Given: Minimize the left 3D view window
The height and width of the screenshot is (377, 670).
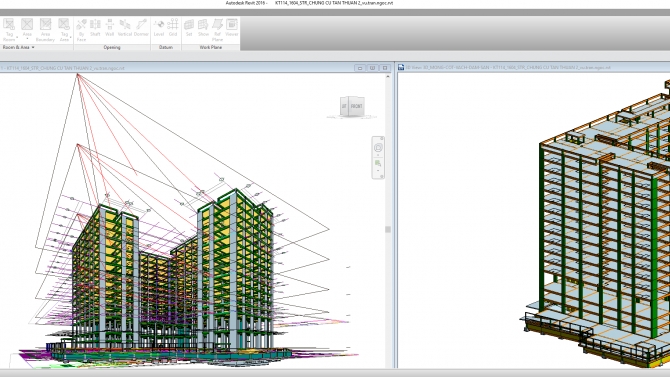Looking at the screenshot, I should [360, 68].
